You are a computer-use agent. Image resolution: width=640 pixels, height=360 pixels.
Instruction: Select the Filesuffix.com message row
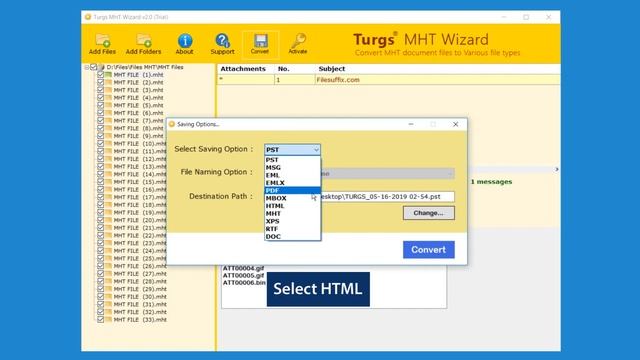pos(389,80)
